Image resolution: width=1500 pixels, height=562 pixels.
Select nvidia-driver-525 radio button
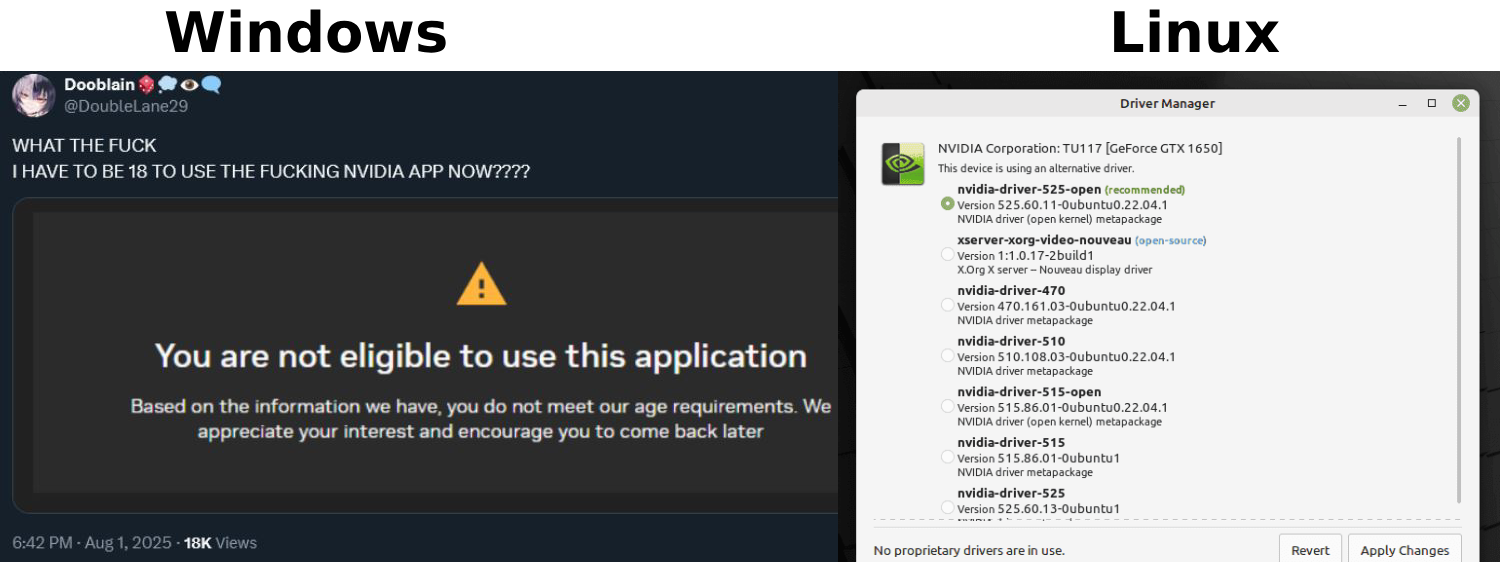click(x=947, y=507)
